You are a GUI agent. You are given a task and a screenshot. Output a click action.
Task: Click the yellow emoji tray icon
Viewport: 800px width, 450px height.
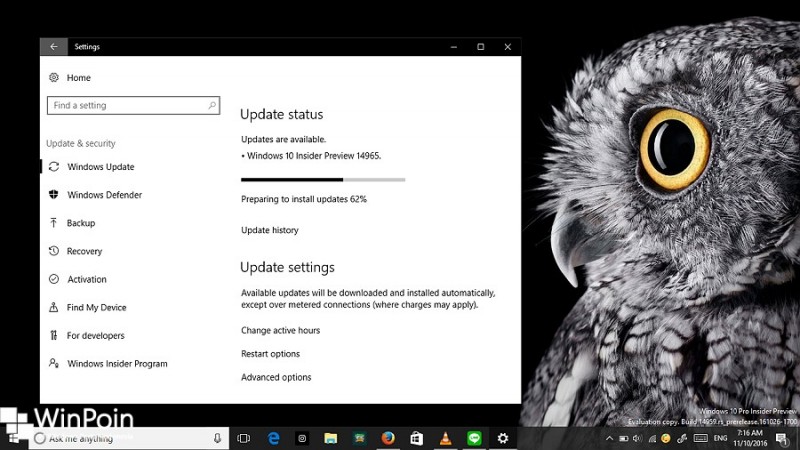pyautogui.click(x=665, y=438)
